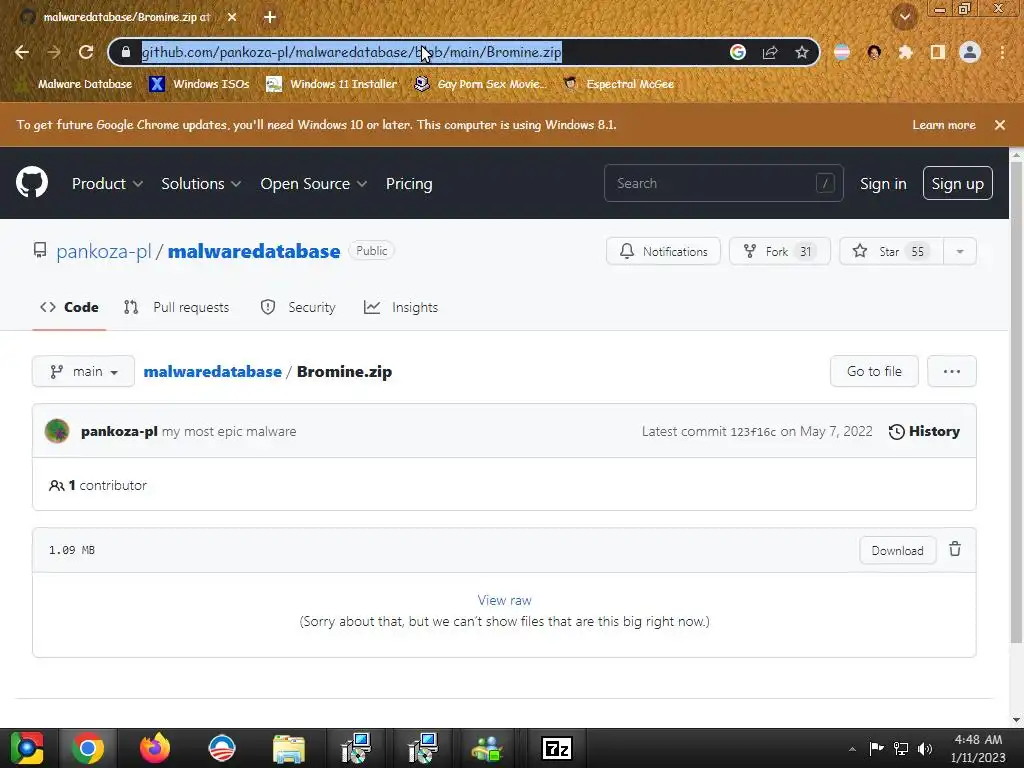Click the commit hash 123f16c
Image resolution: width=1024 pixels, height=768 pixels.
point(753,432)
